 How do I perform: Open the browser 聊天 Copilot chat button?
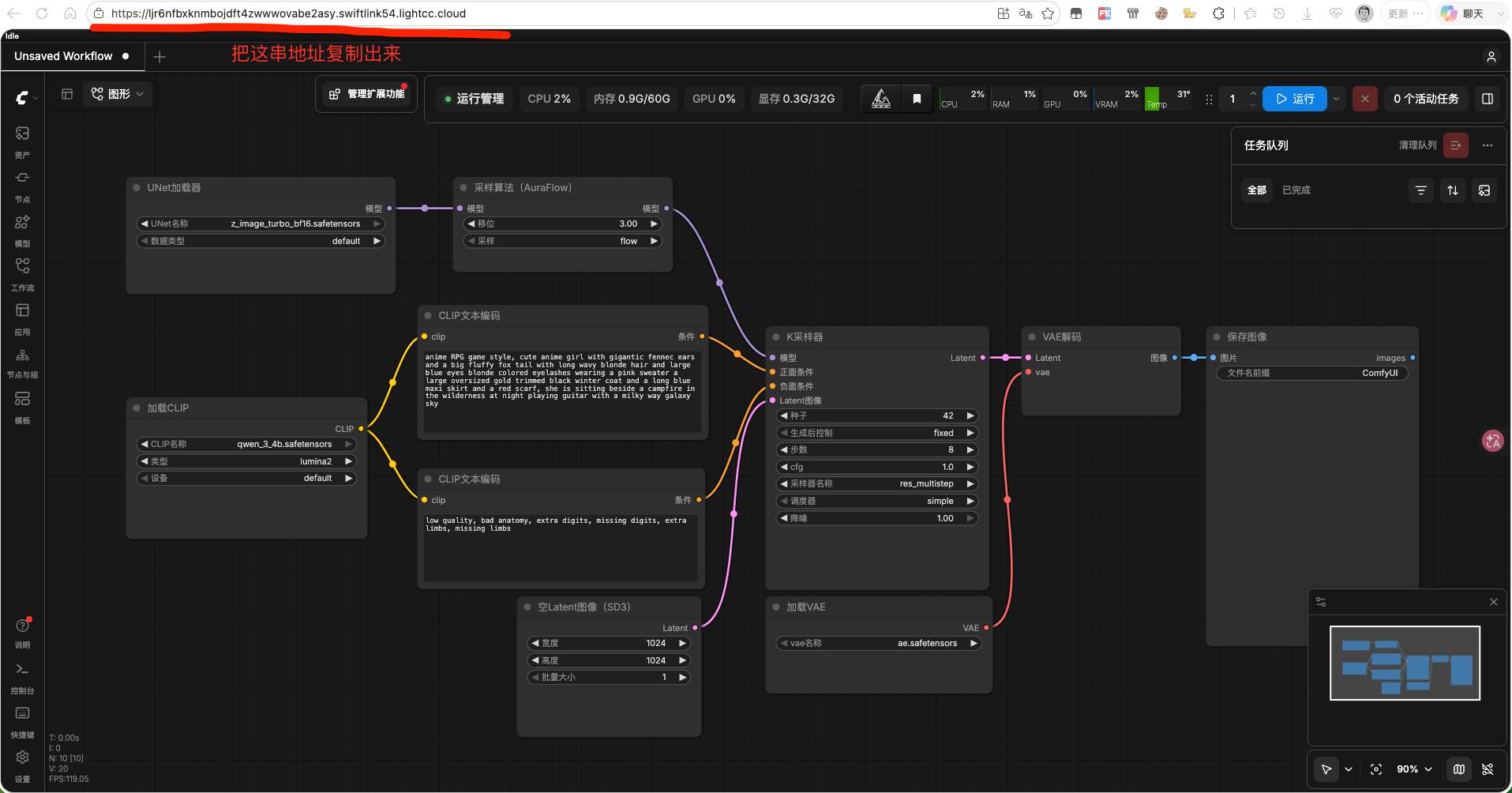point(1463,13)
